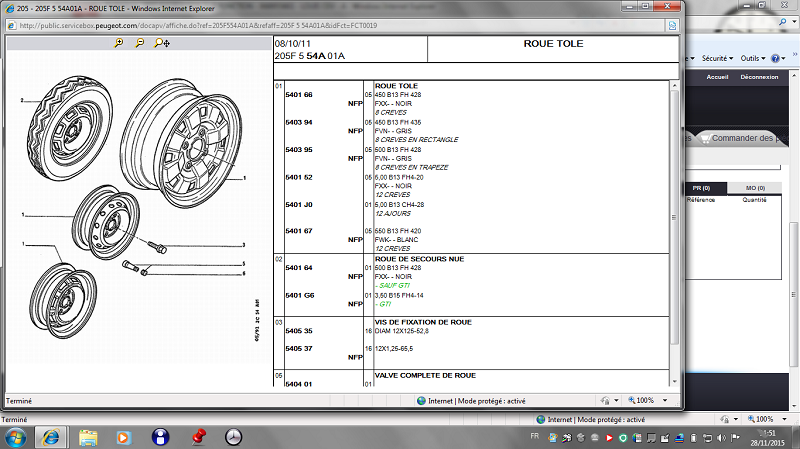800x449 pixels.
Task: Switch to the MO (0) tab
Action: point(755,188)
